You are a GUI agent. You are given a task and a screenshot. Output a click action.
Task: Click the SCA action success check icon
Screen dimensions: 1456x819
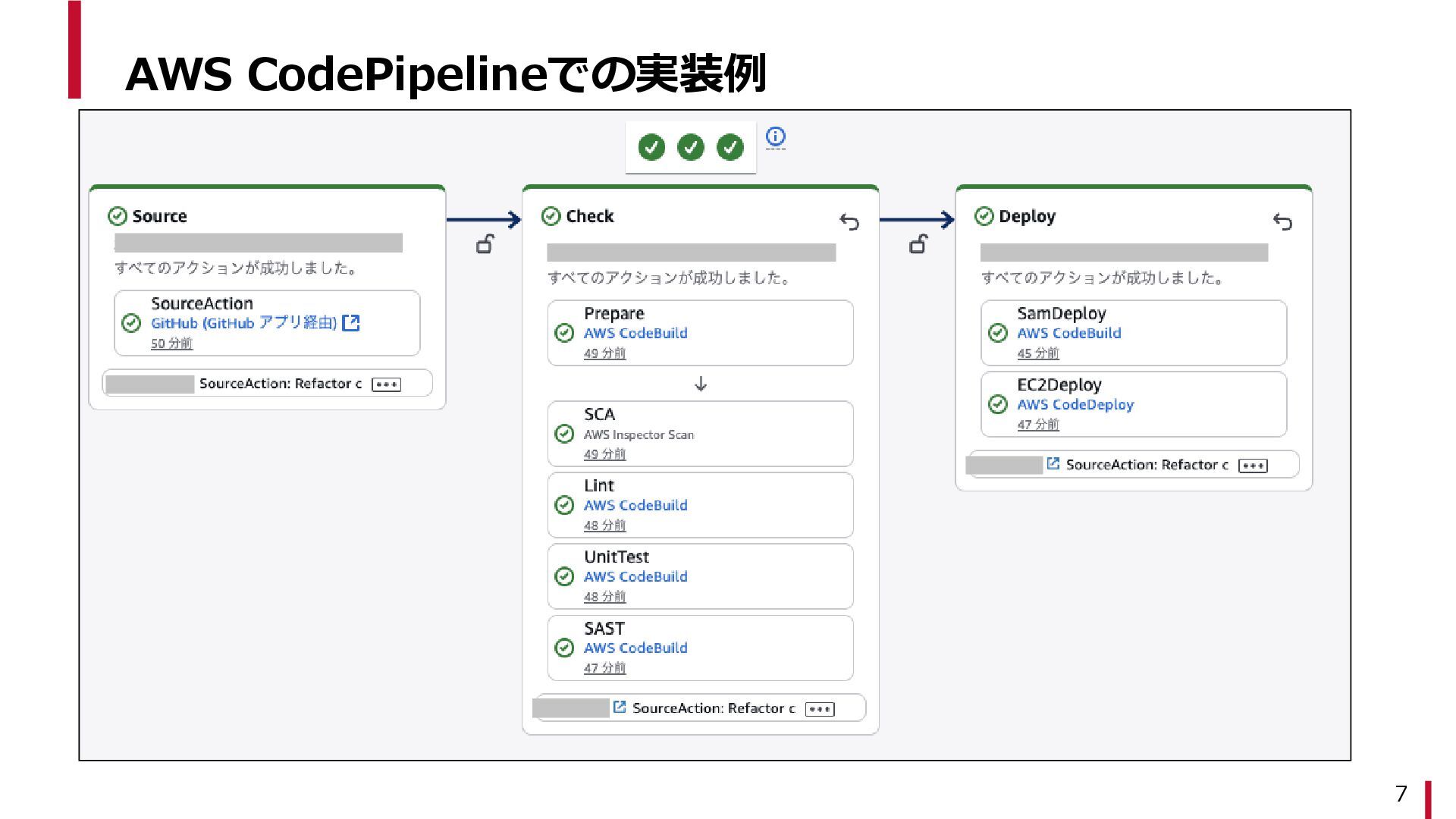click(564, 434)
